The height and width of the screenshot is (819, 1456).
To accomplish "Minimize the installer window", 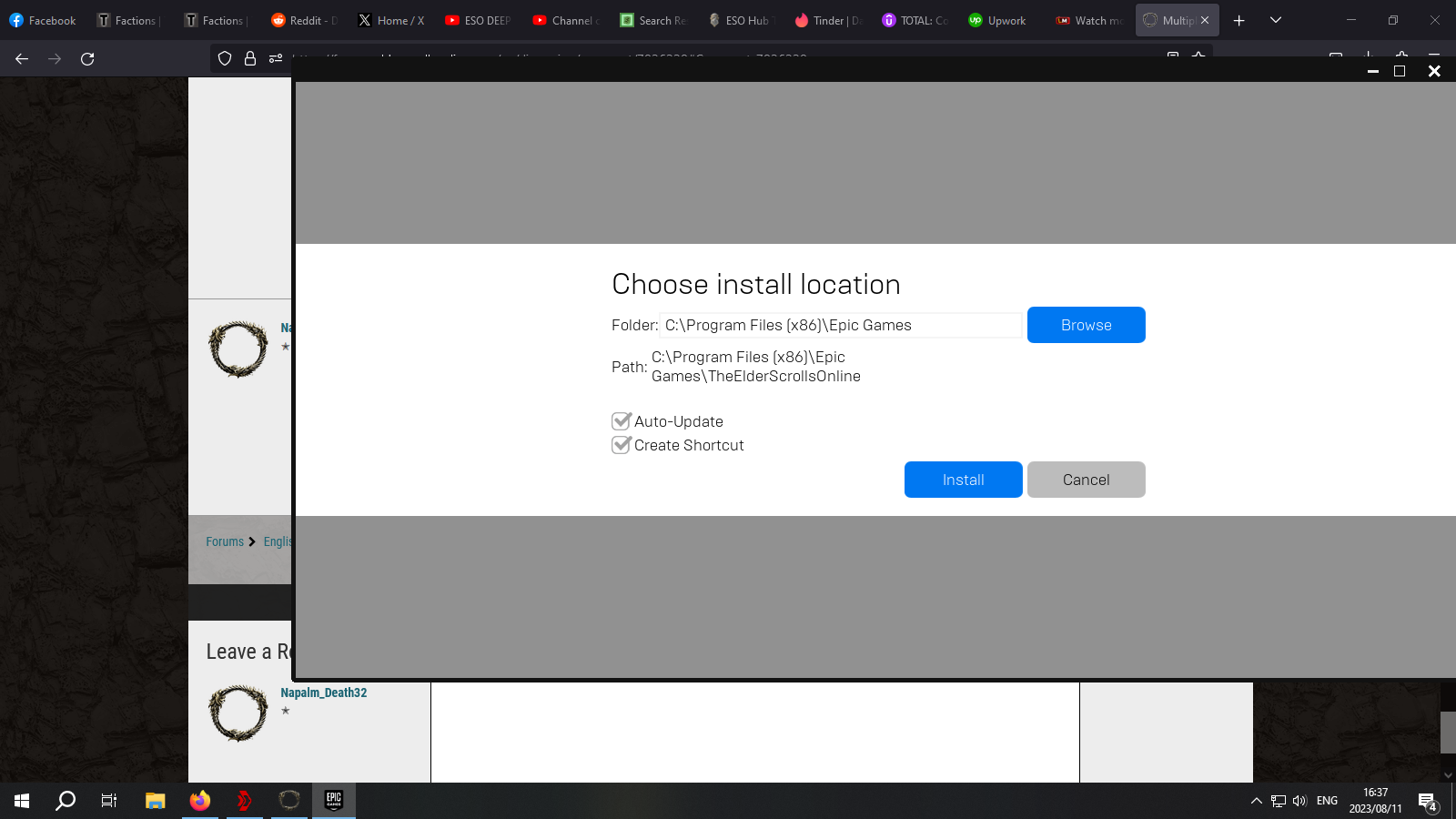I will click(x=1373, y=71).
